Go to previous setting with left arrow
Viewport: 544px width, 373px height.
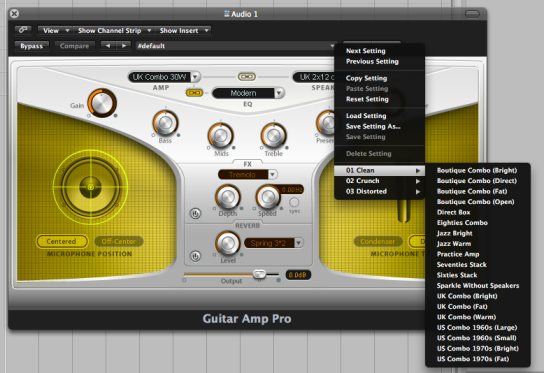108,46
